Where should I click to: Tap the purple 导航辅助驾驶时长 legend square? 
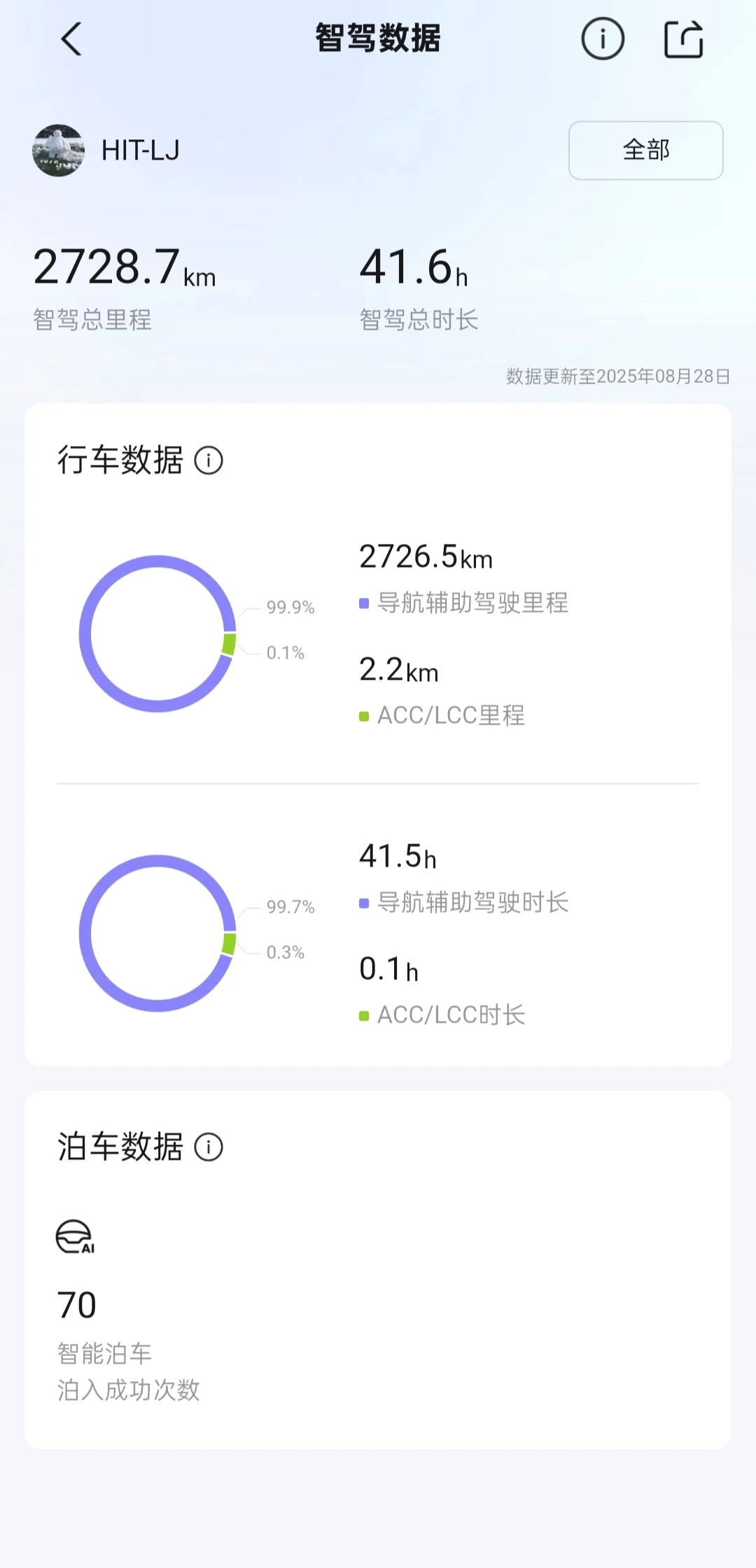364,903
